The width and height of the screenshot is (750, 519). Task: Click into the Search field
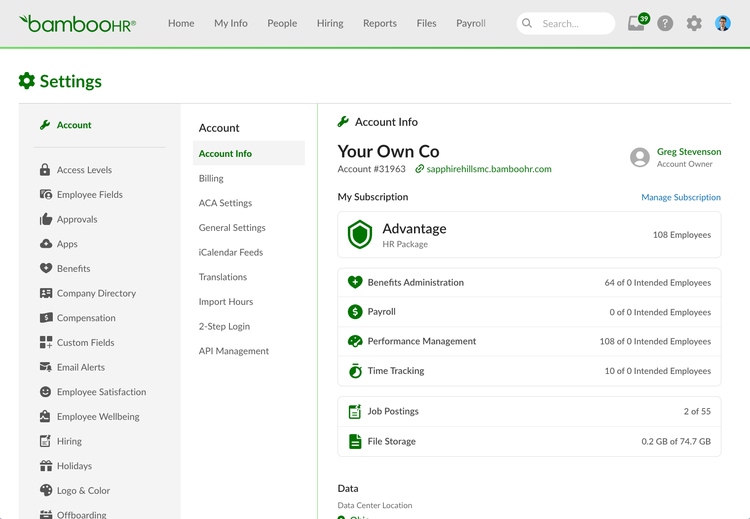click(x=566, y=23)
